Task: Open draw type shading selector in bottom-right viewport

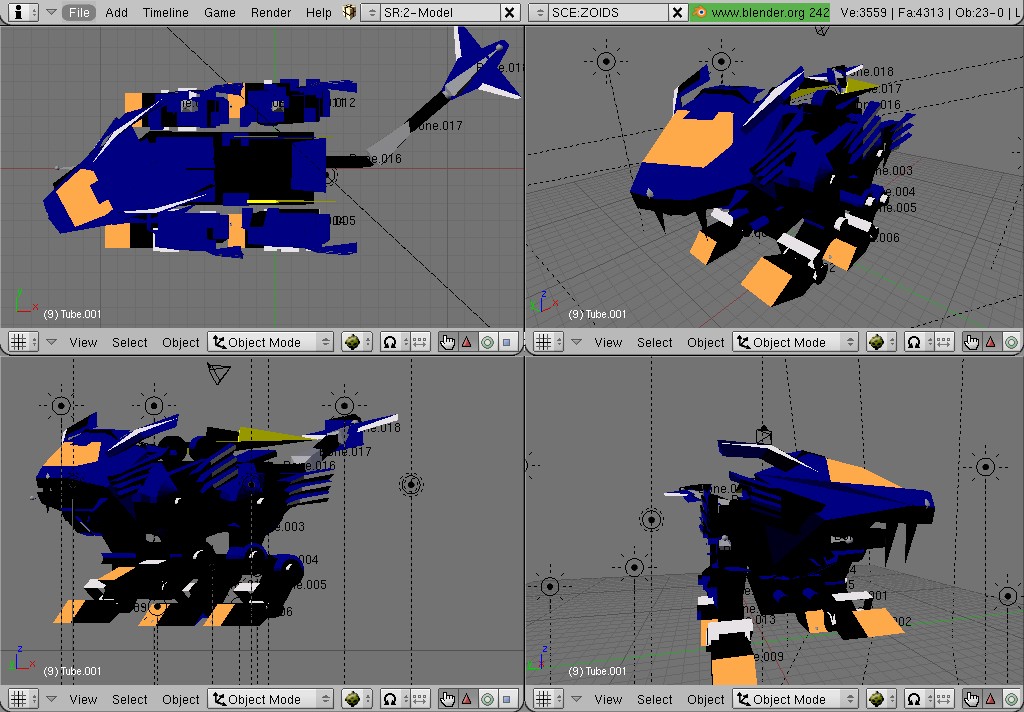Action: click(882, 700)
